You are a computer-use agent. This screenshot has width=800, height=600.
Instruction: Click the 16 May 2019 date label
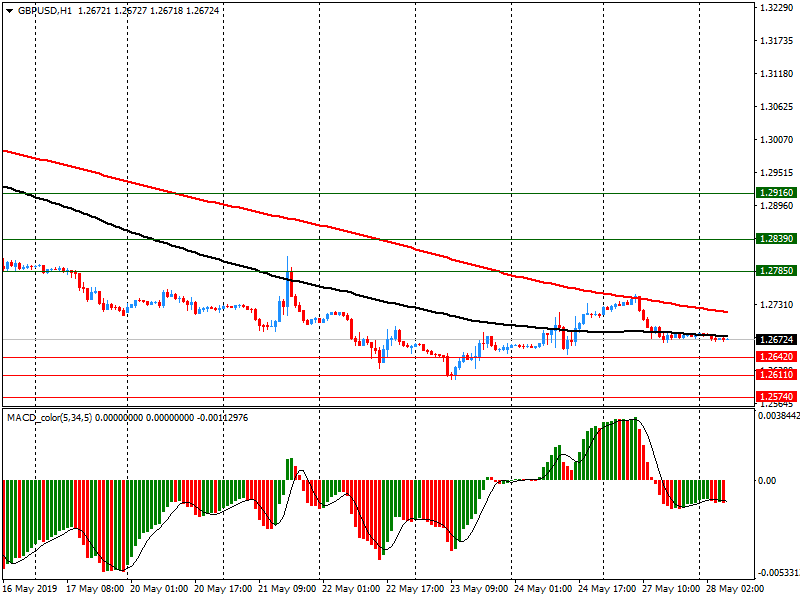tap(32, 590)
